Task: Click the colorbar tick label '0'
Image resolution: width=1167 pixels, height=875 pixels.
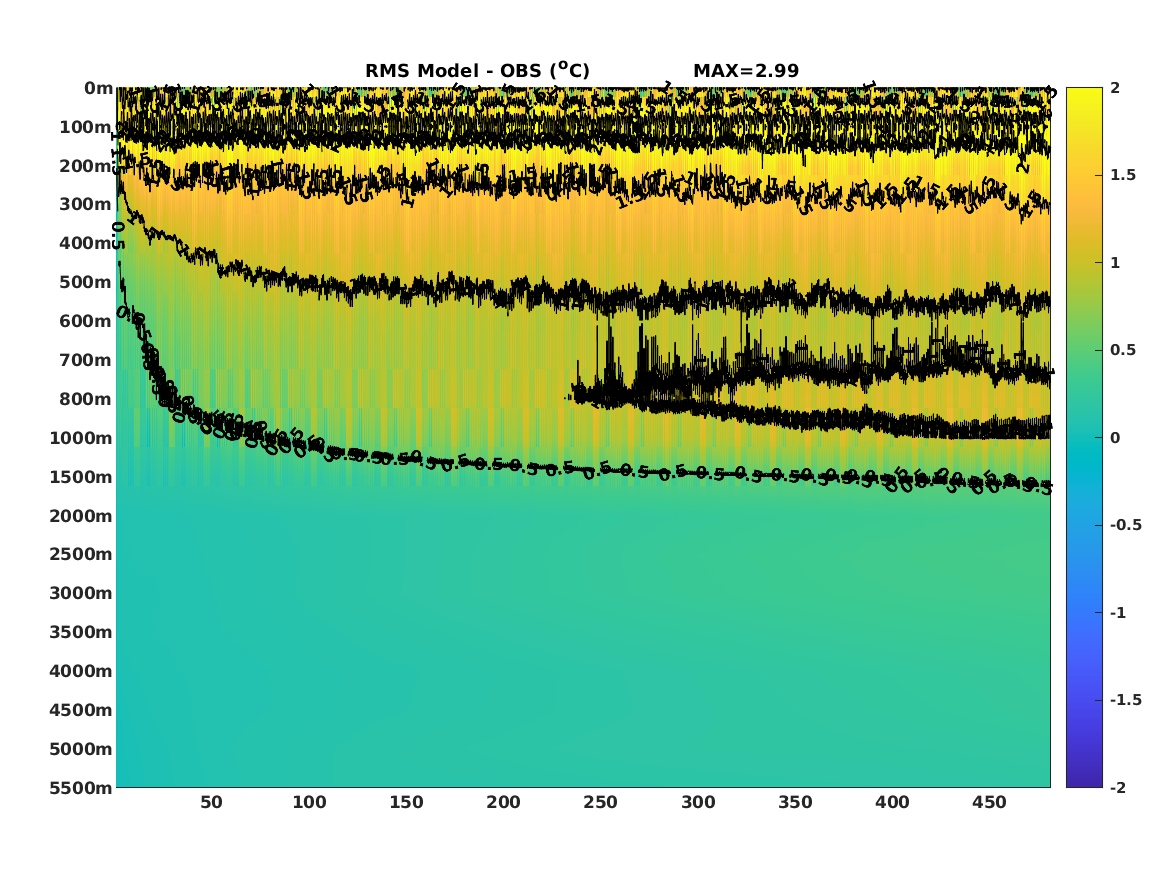Action: coord(1115,438)
